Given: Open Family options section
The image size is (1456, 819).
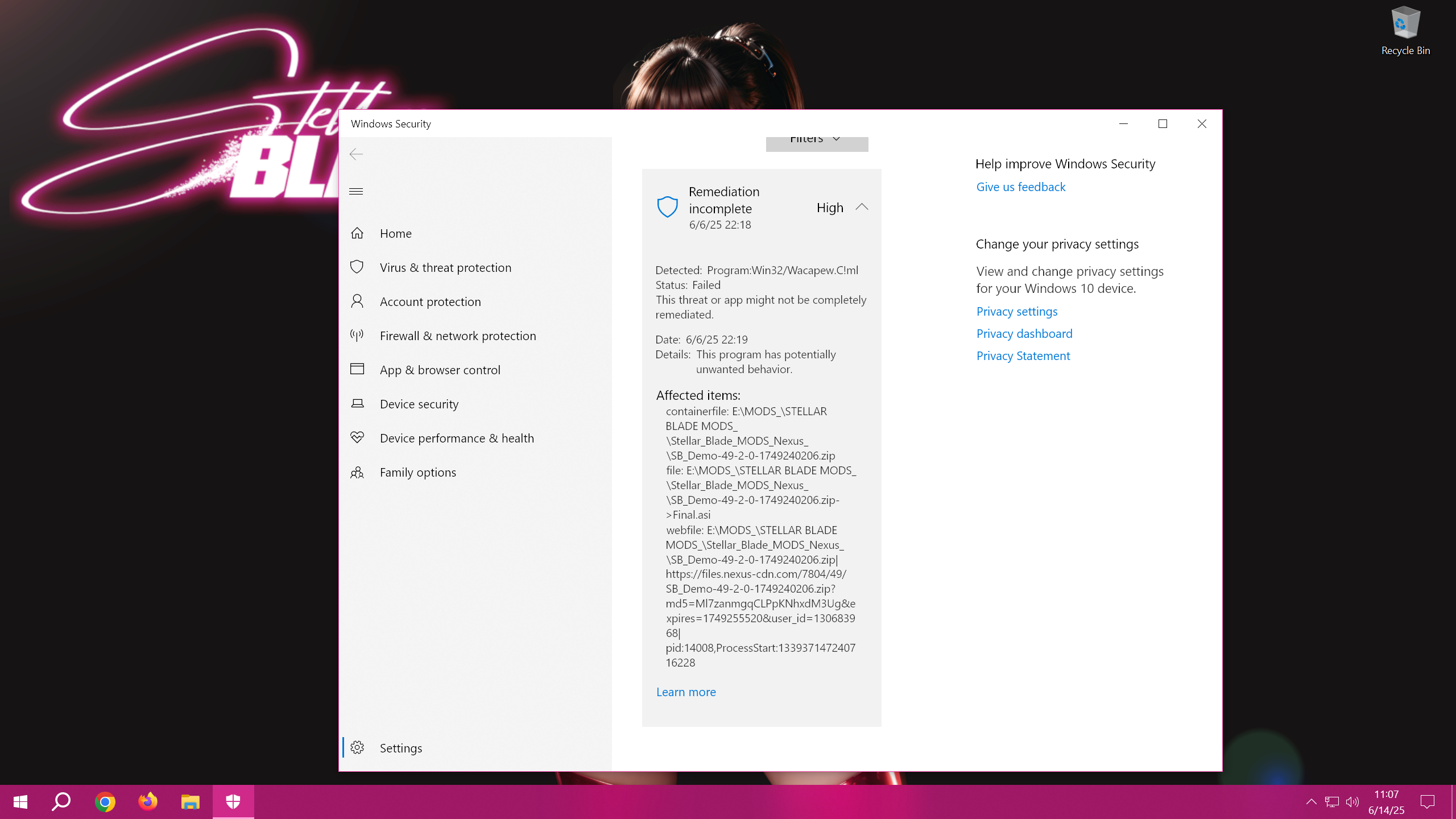Looking at the screenshot, I should pos(475,472).
